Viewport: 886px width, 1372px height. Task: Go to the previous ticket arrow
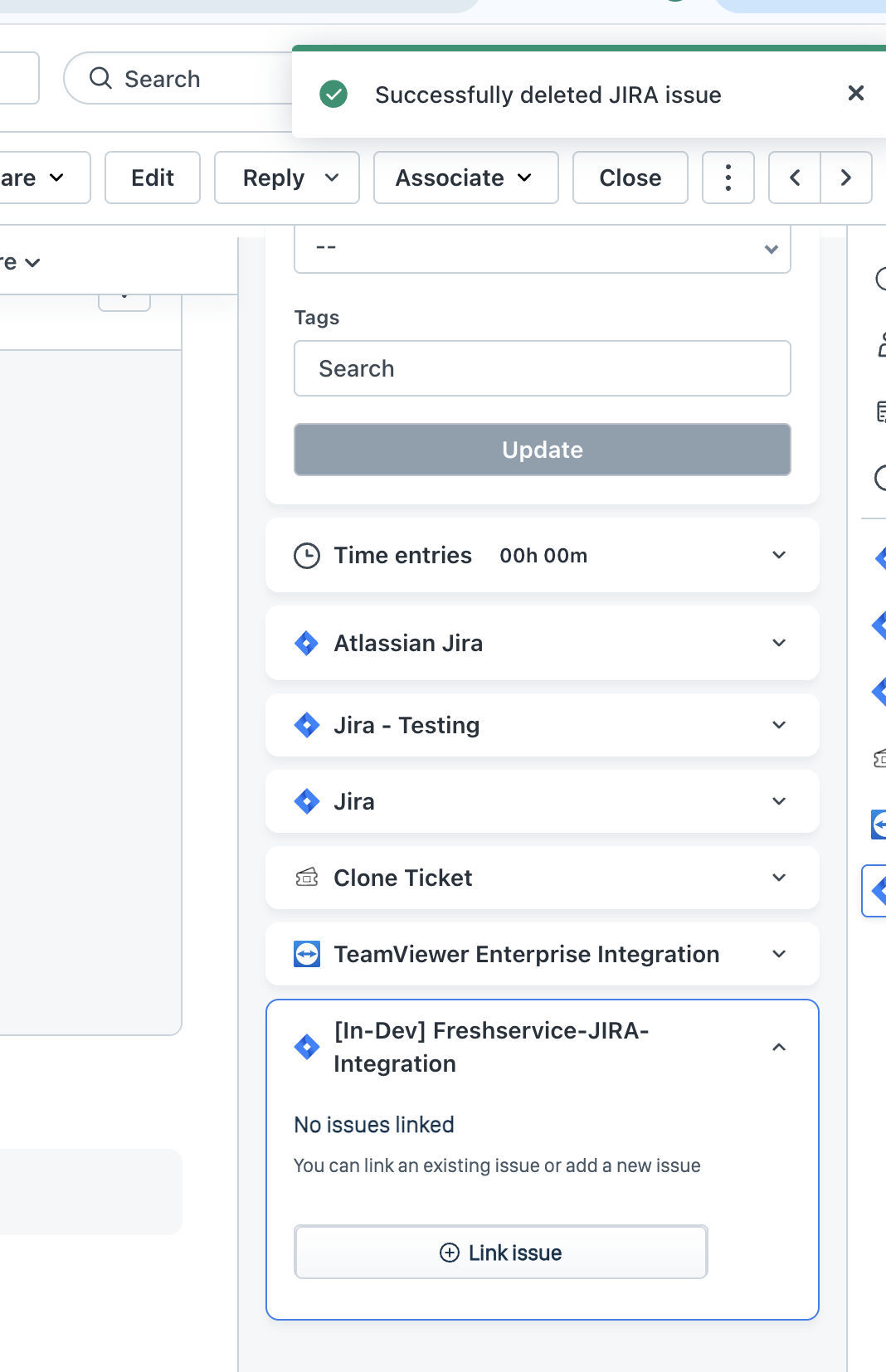795,178
